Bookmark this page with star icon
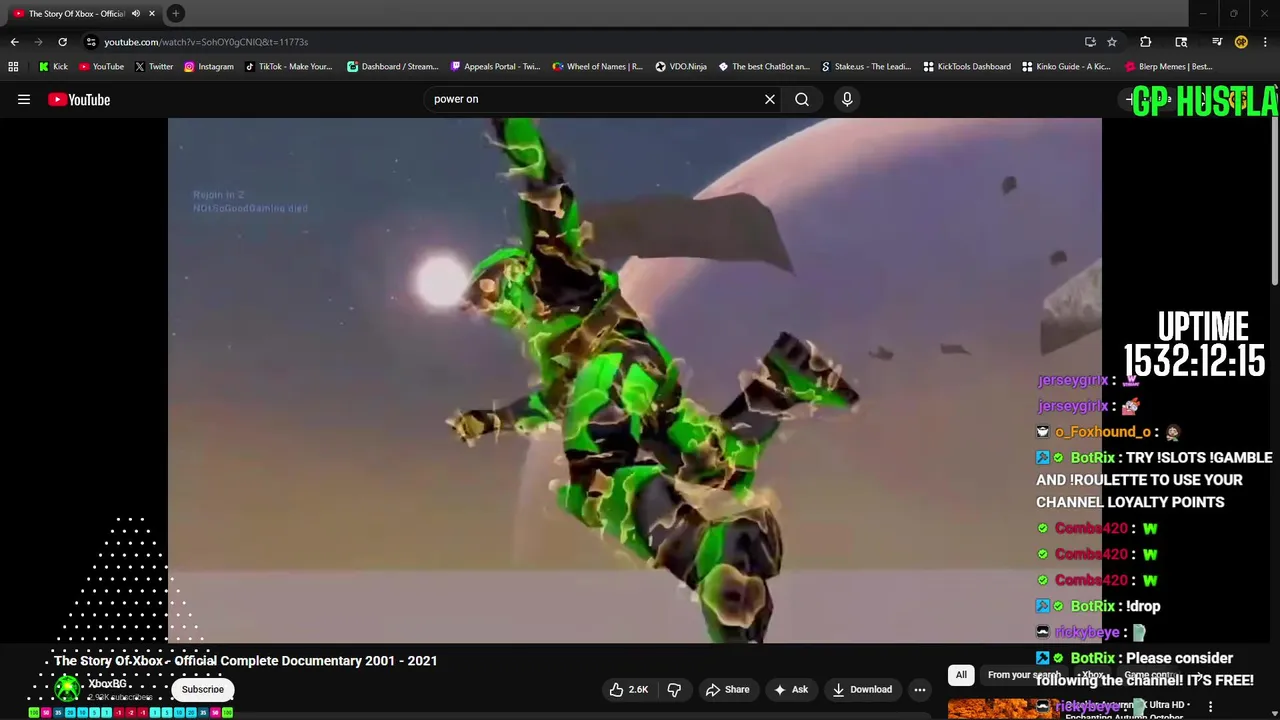1280x720 pixels. point(1111,42)
